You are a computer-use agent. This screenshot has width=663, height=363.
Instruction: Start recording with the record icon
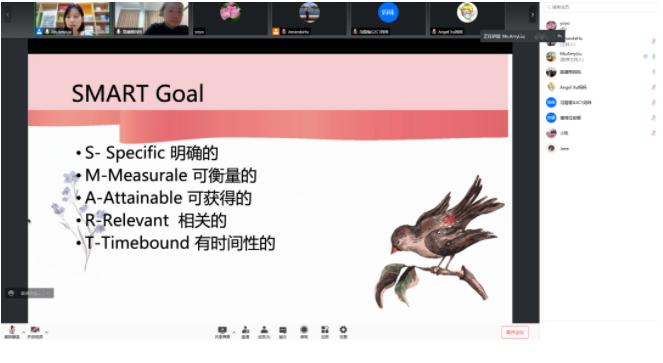point(304,332)
